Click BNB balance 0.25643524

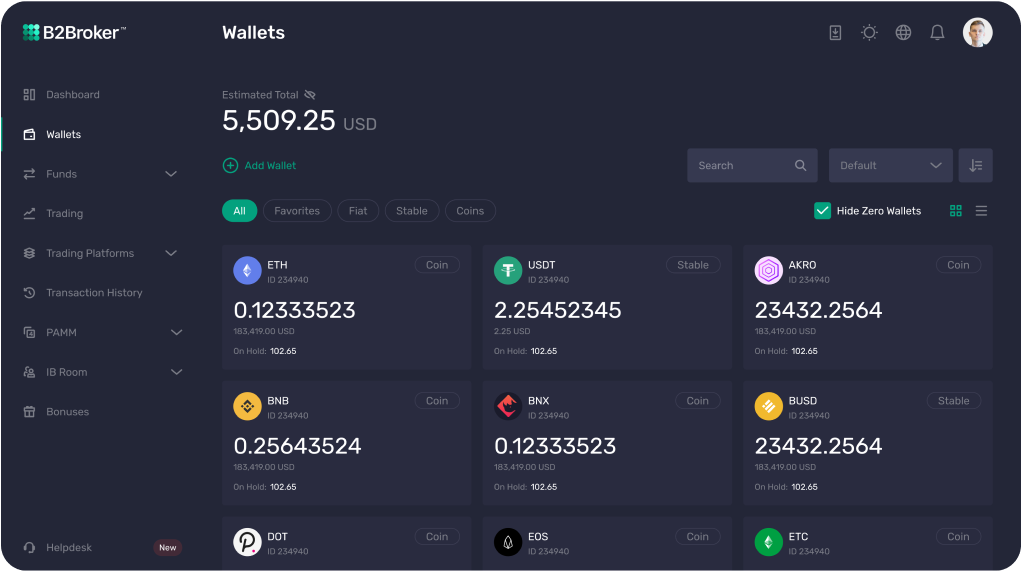pos(297,446)
